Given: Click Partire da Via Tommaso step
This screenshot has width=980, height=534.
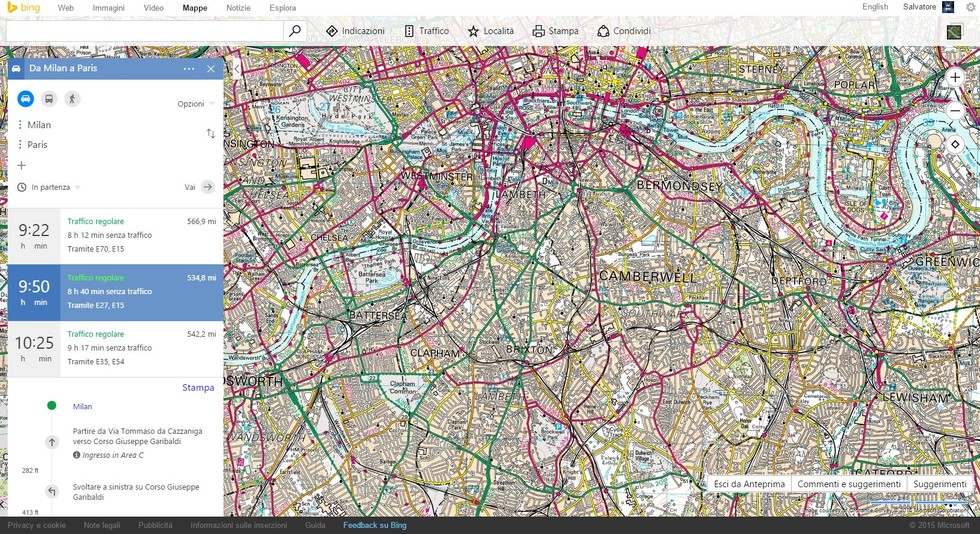Looking at the screenshot, I should pos(138,436).
